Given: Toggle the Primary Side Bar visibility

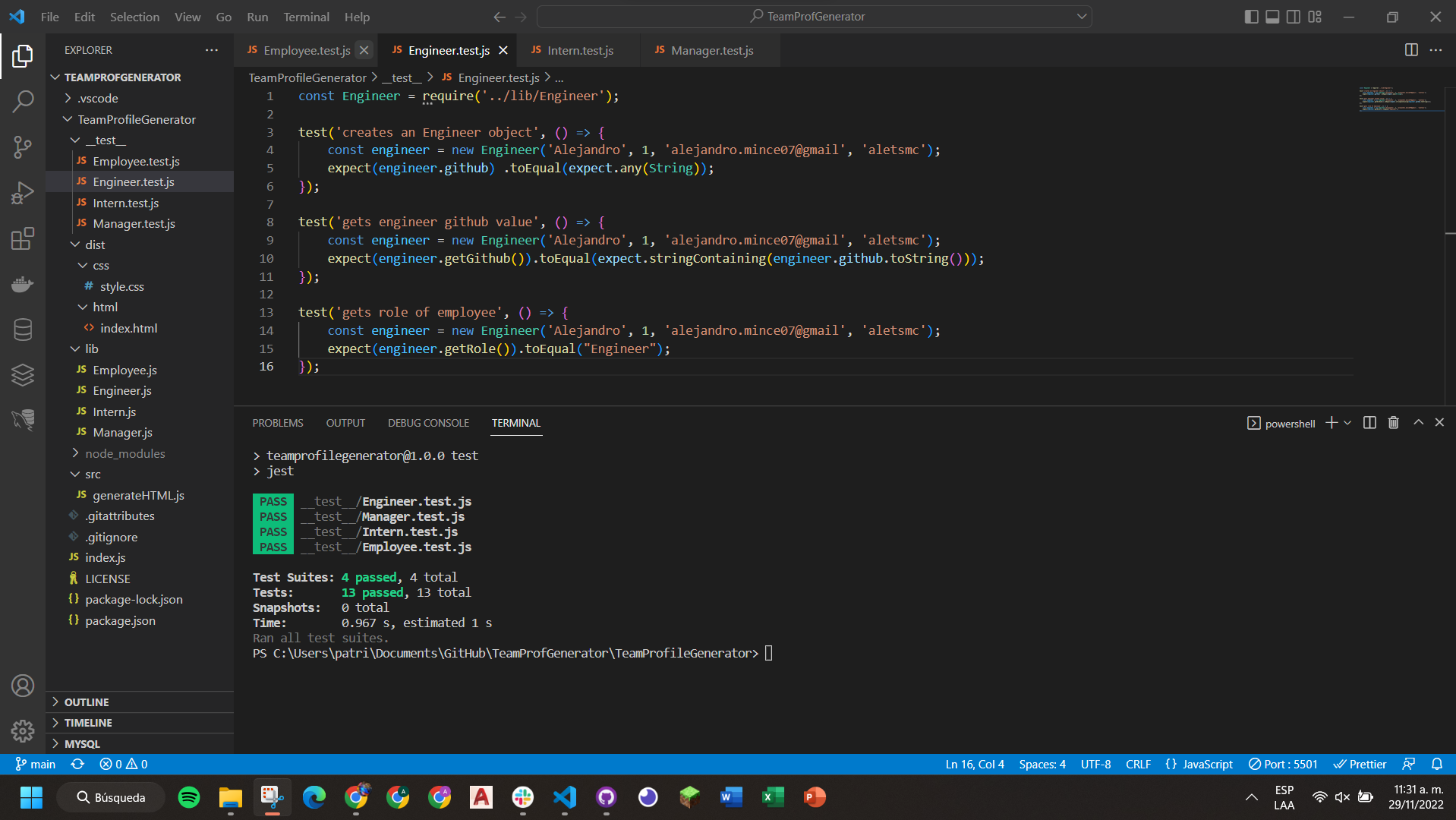Looking at the screenshot, I should click(x=1251, y=16).
